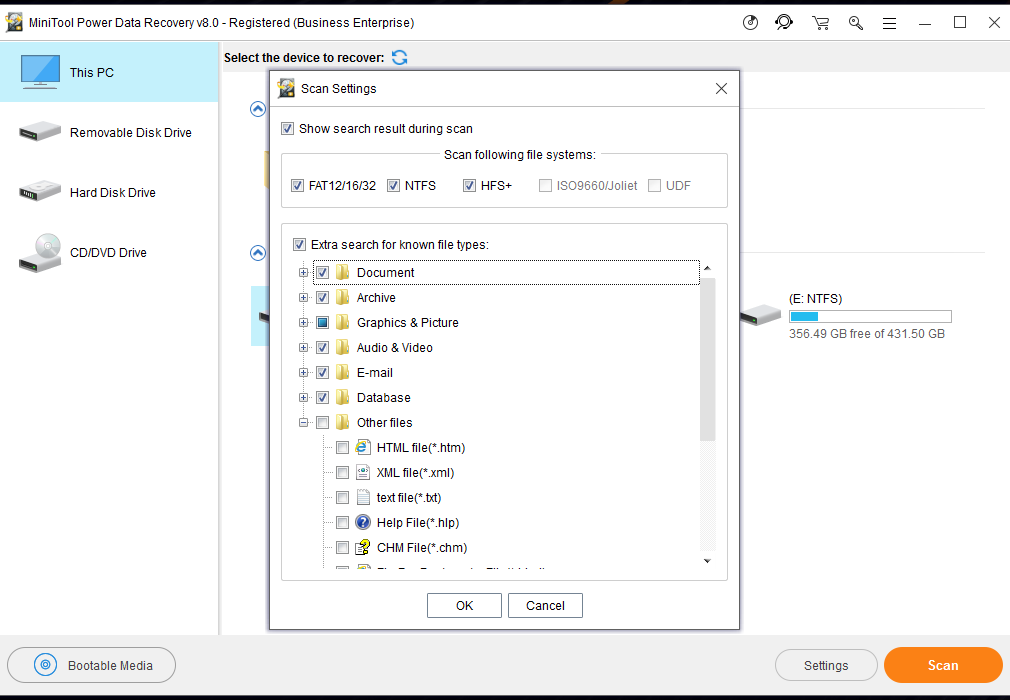This screenshot has height=700, width=1010.
Task: Select This PC in sidebar
Action: pyautogui.click(x=109, y=72)
